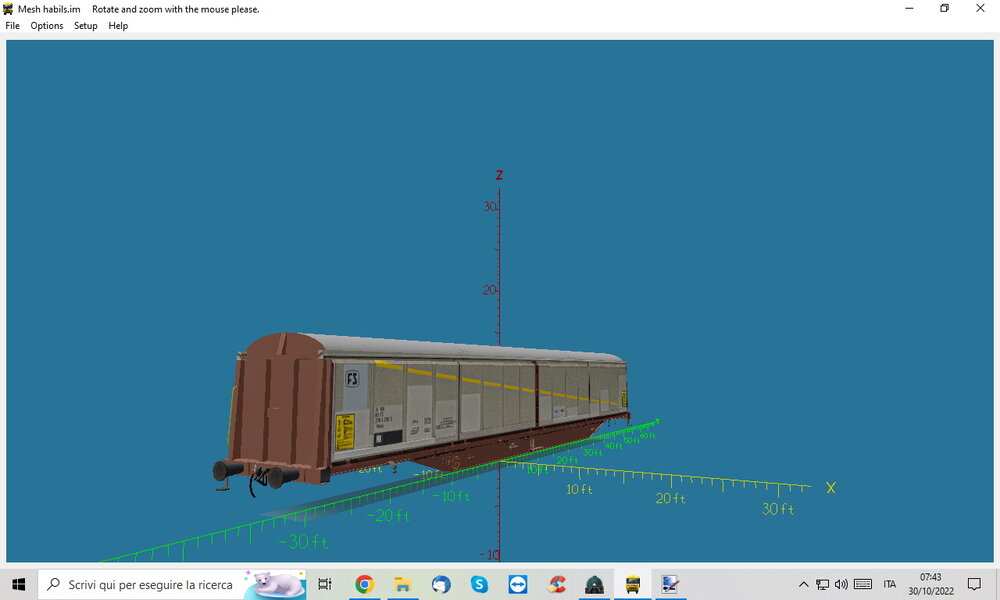Click the 30 ft mark on X axis

778,509
